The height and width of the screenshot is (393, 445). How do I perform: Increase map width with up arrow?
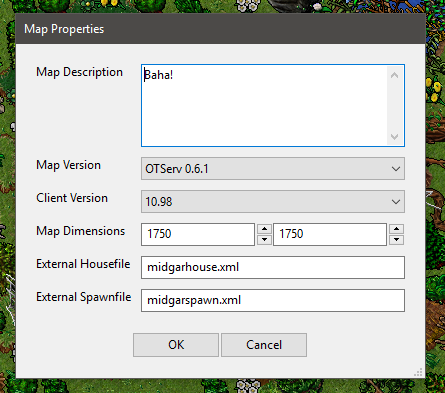point(265,229)
